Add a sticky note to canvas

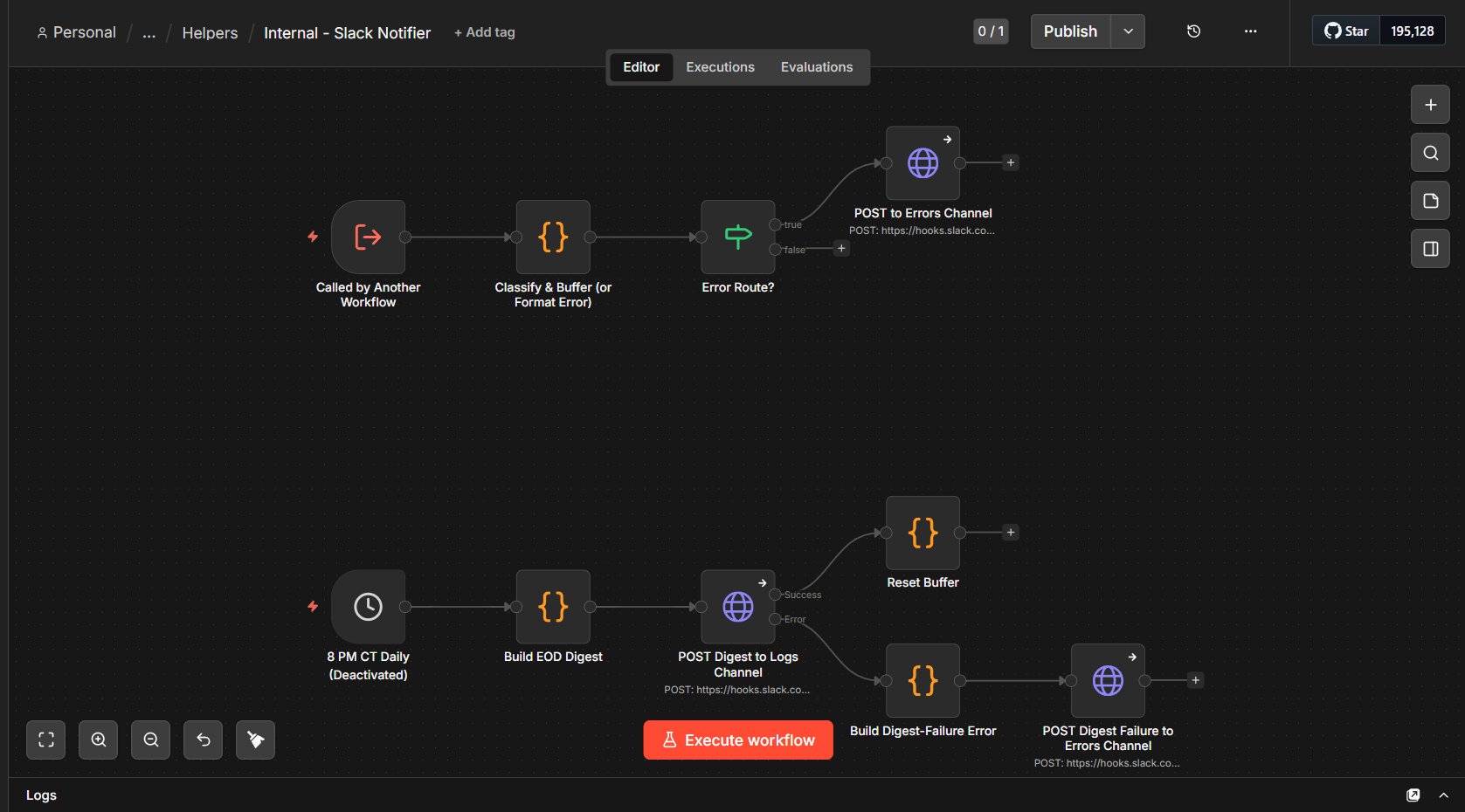(1430, 201)
